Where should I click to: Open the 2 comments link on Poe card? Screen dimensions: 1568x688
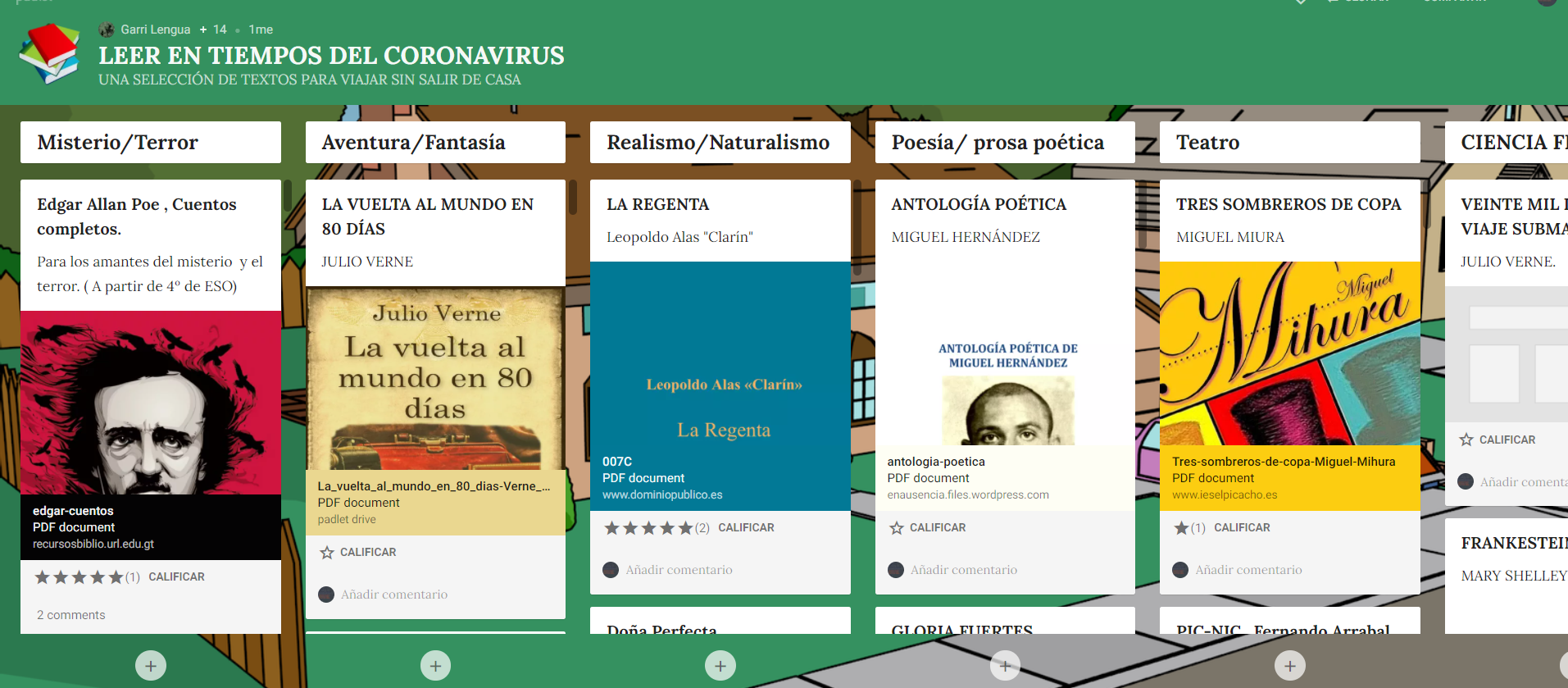pos(71,615)
